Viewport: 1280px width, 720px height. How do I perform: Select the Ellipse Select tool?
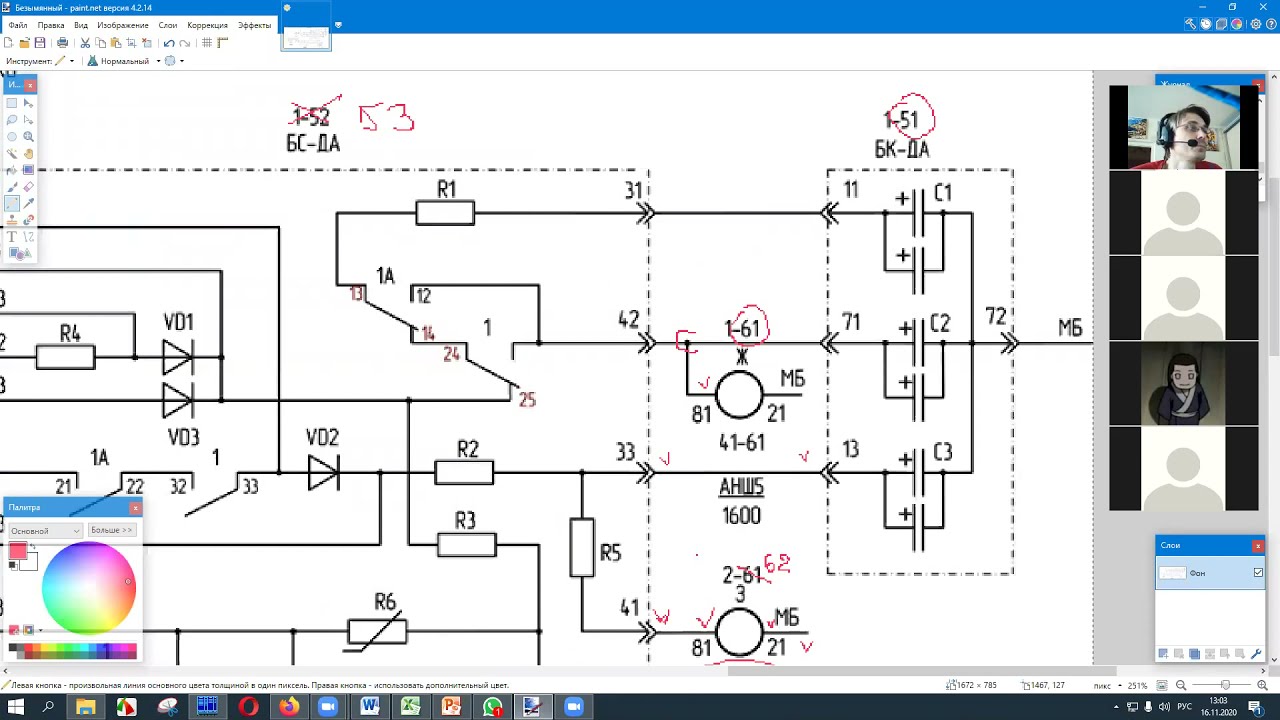tap(12, 137)
